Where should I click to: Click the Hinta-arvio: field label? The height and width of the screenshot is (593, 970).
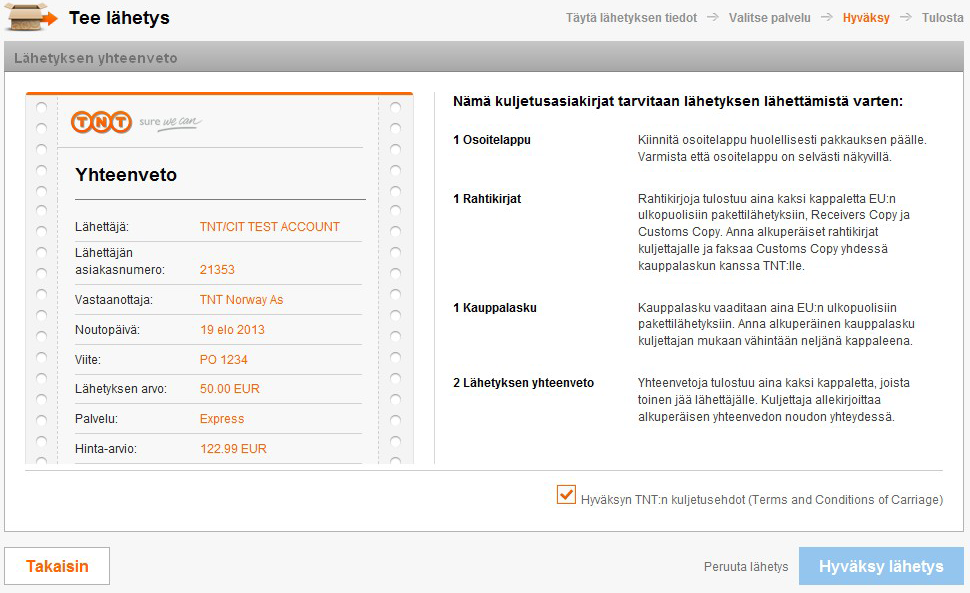[x=106, y=449]
